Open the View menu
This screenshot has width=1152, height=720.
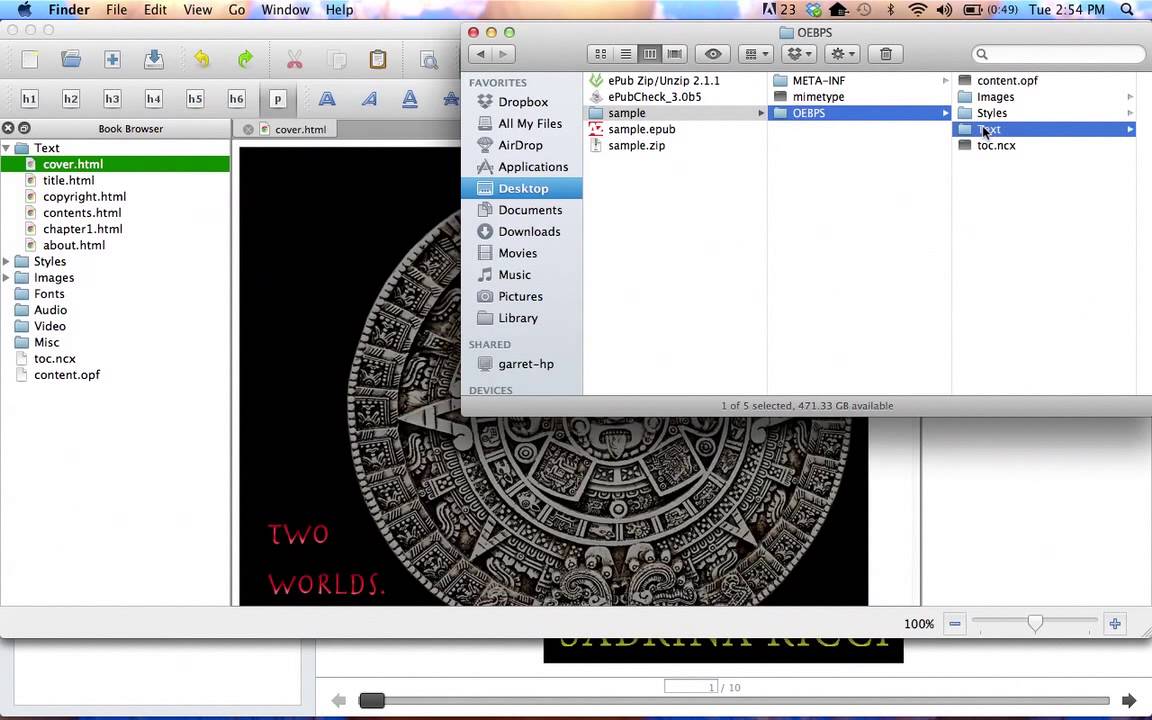[197, 10]
